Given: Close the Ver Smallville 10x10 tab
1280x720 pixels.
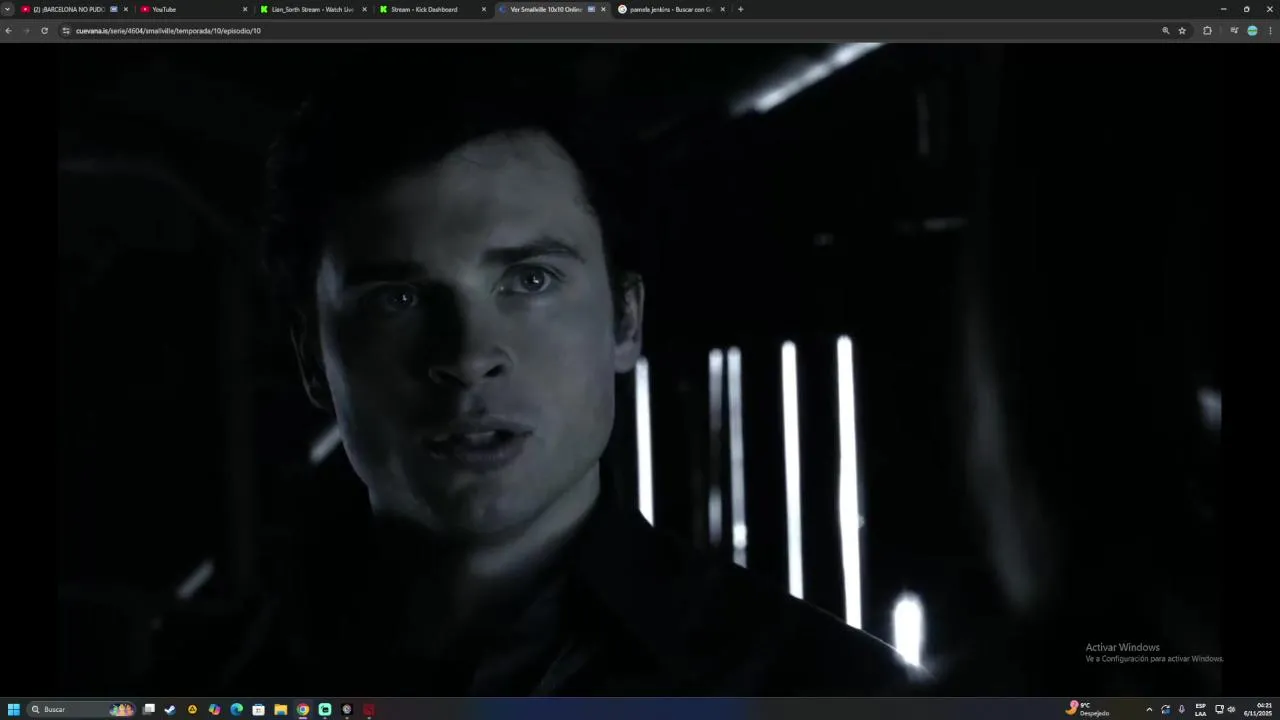Looking at the screenshot, I should coord(603,9).
